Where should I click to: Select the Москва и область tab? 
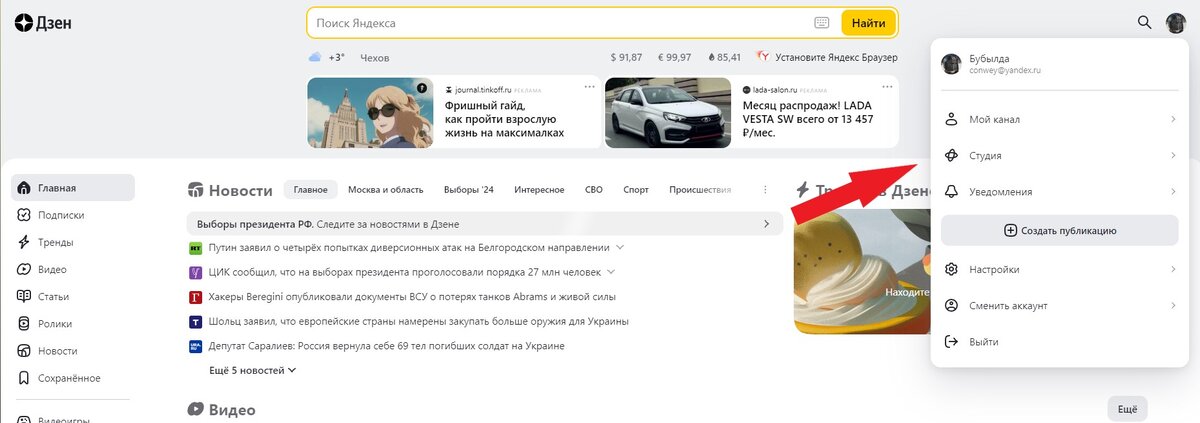385,189
